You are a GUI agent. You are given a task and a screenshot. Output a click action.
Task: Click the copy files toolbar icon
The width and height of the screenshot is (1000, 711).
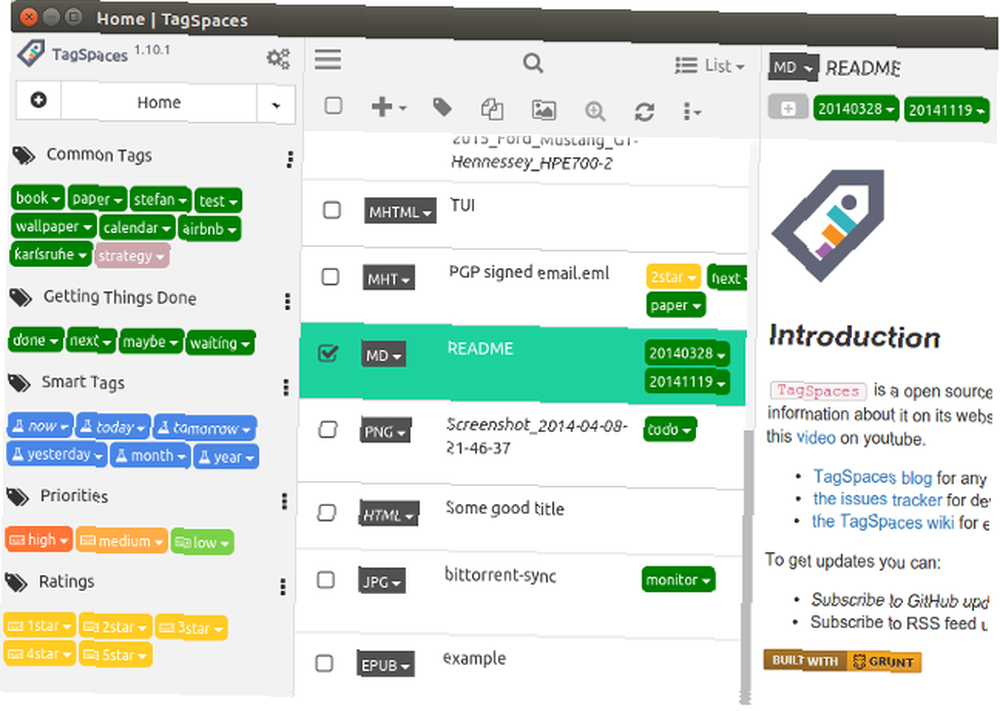492,109
